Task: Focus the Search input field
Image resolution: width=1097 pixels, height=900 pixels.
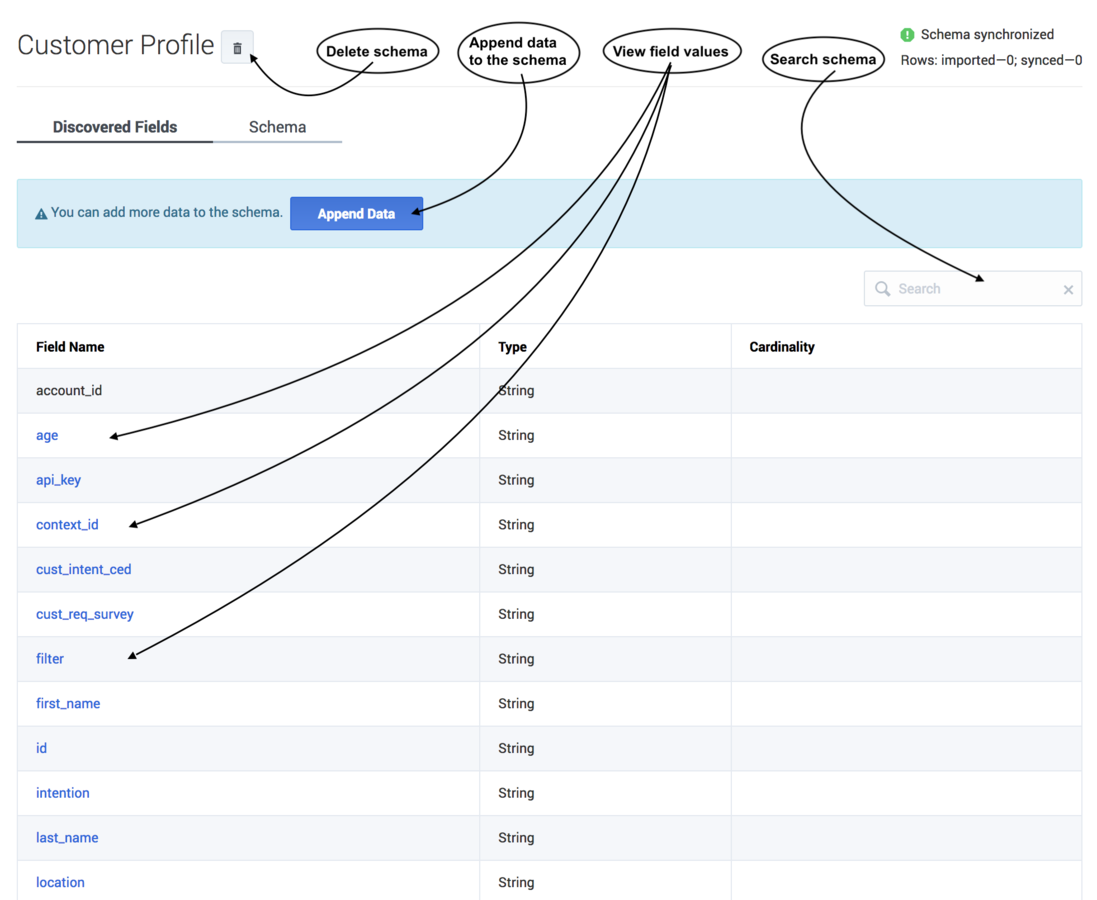Action: [x=972, y=288]
